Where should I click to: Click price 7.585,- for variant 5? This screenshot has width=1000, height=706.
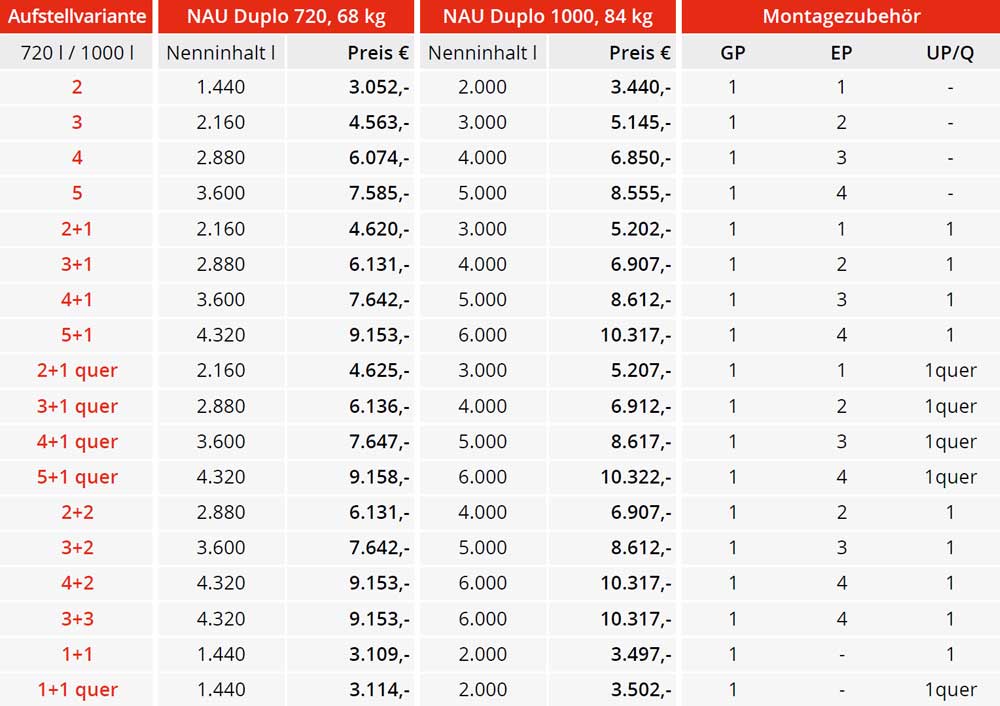pyautogui.click(x=379, y=193)
